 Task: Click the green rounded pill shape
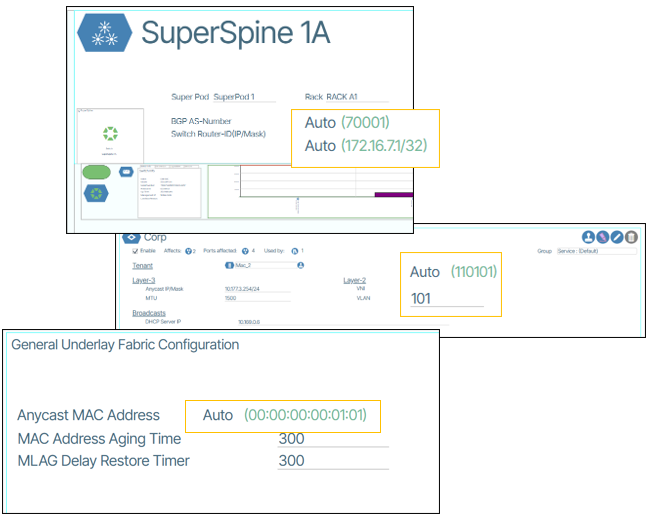[97, 172]
